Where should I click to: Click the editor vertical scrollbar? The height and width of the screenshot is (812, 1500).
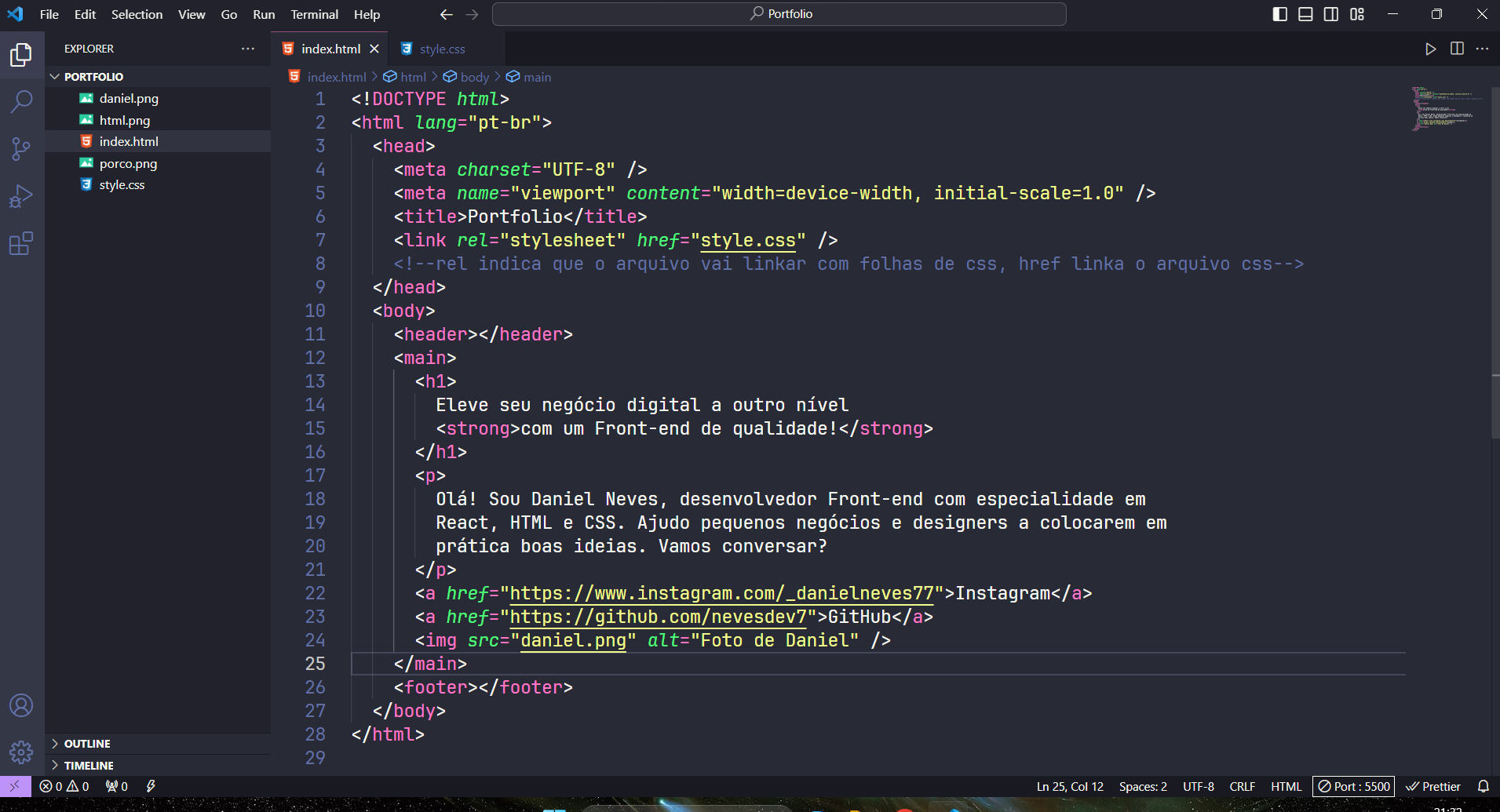click(x=1495, y=263)
